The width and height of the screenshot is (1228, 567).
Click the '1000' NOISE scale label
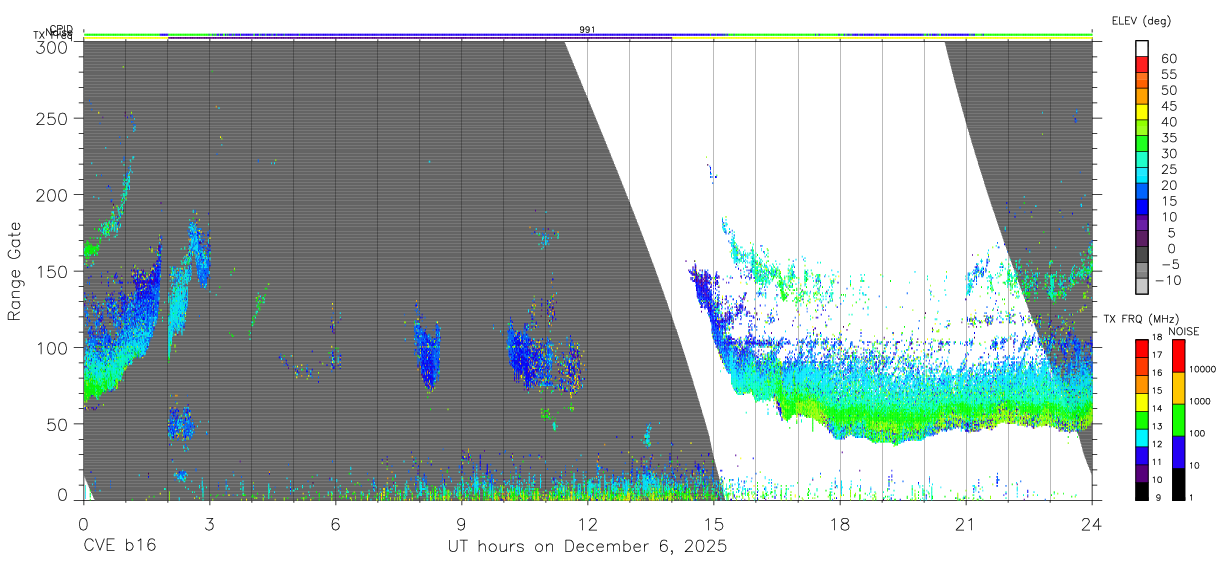coord(1201,401)
